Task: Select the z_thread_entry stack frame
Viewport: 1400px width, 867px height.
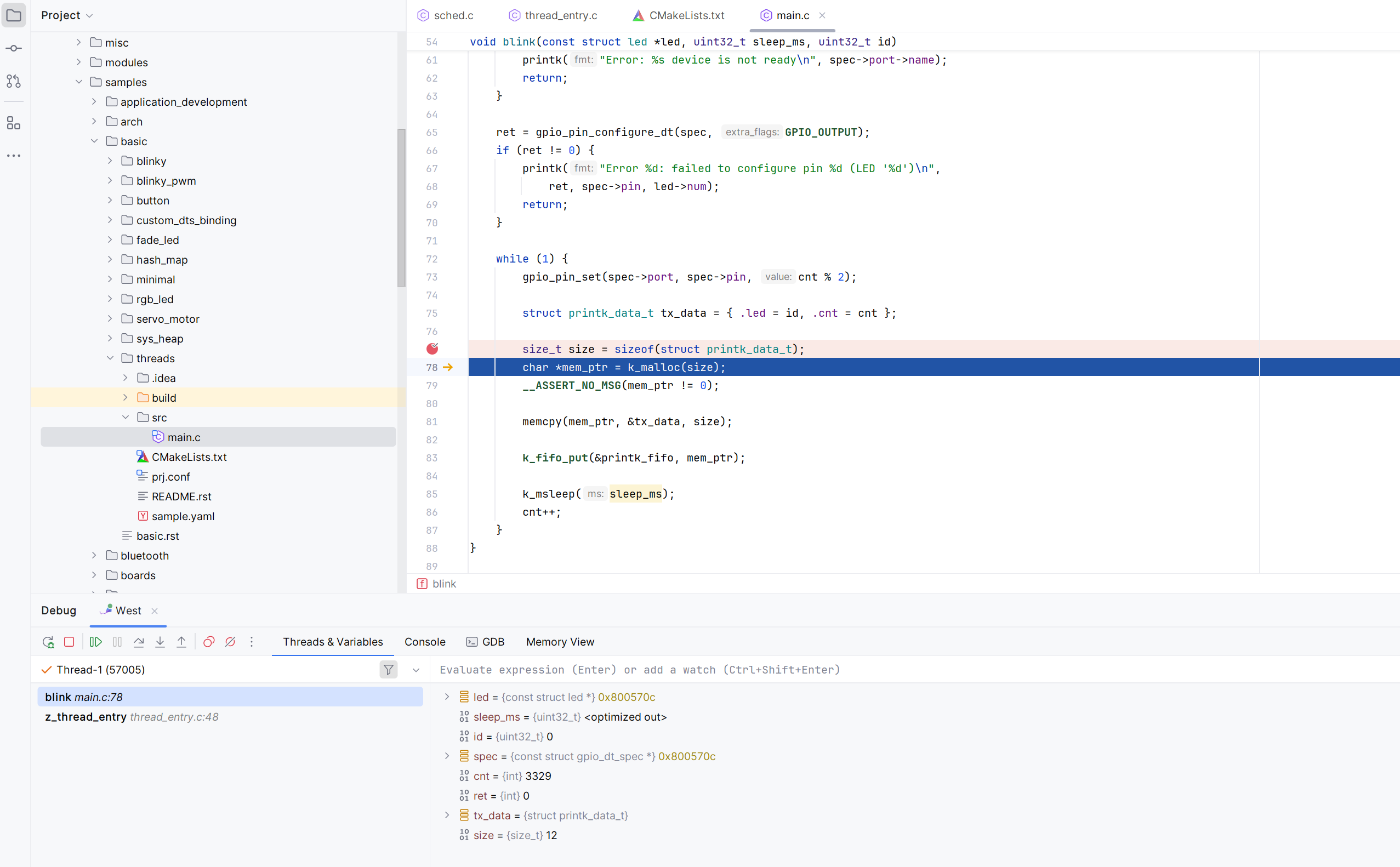Action: (x=132, y=716)
